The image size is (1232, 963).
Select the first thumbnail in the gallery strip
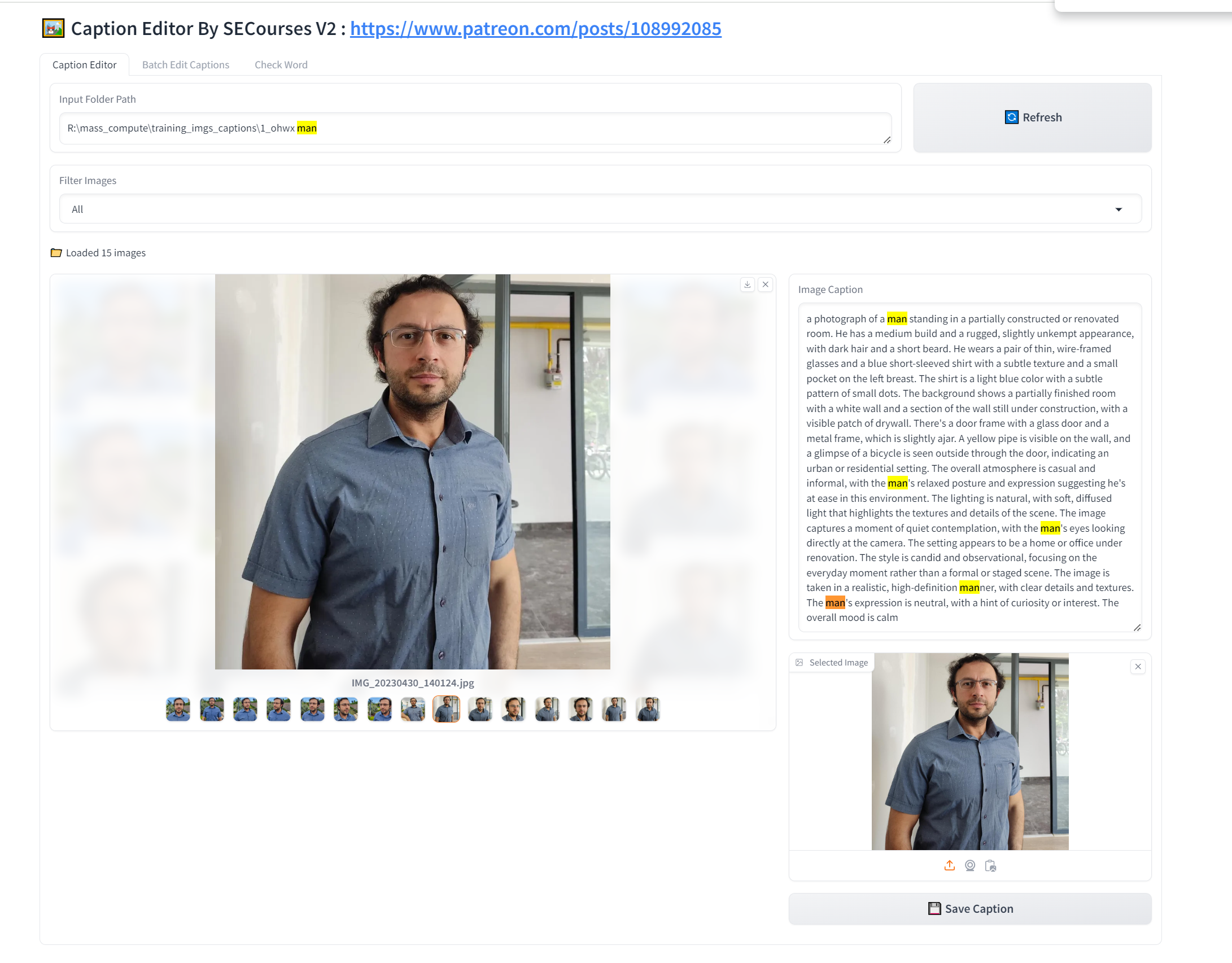[x=178, y=709]
